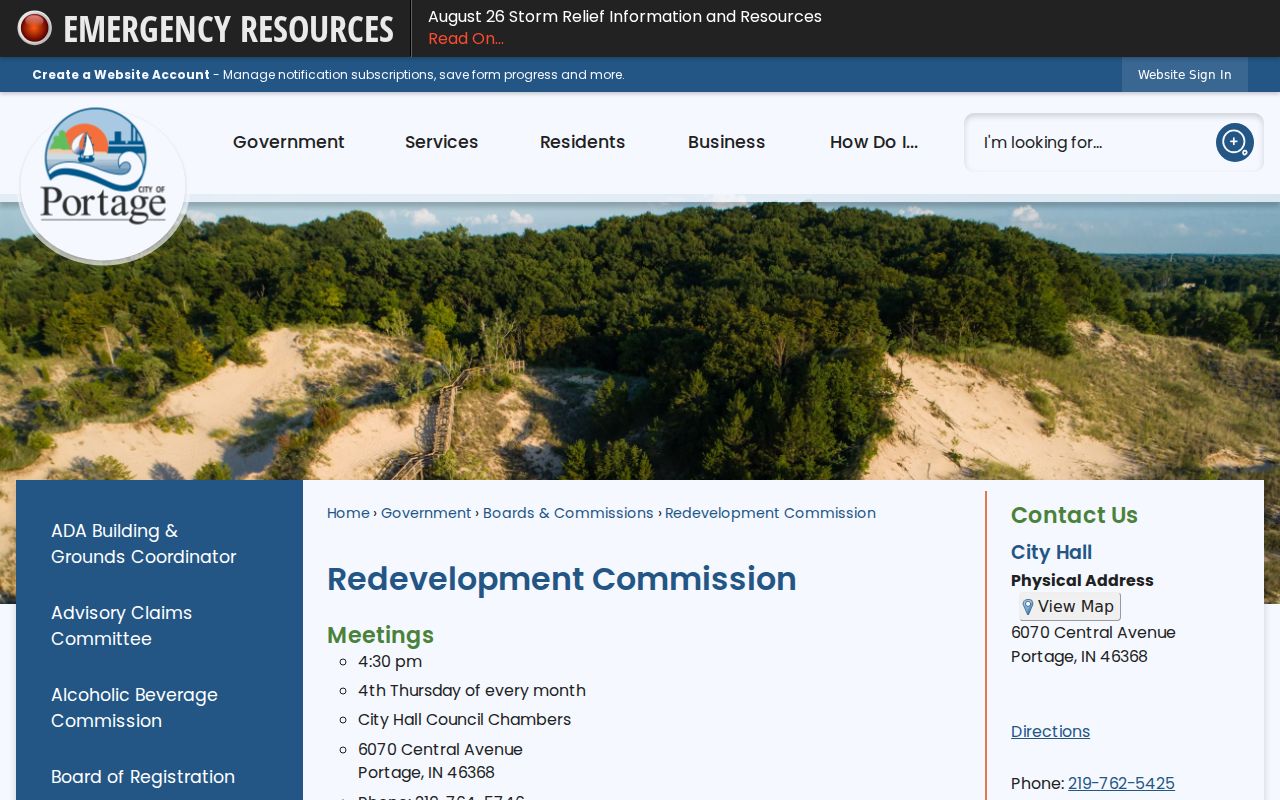Click the phone number 219-762-5425
Viewport: 1280px width, 800px height.
pos(1121,784)
